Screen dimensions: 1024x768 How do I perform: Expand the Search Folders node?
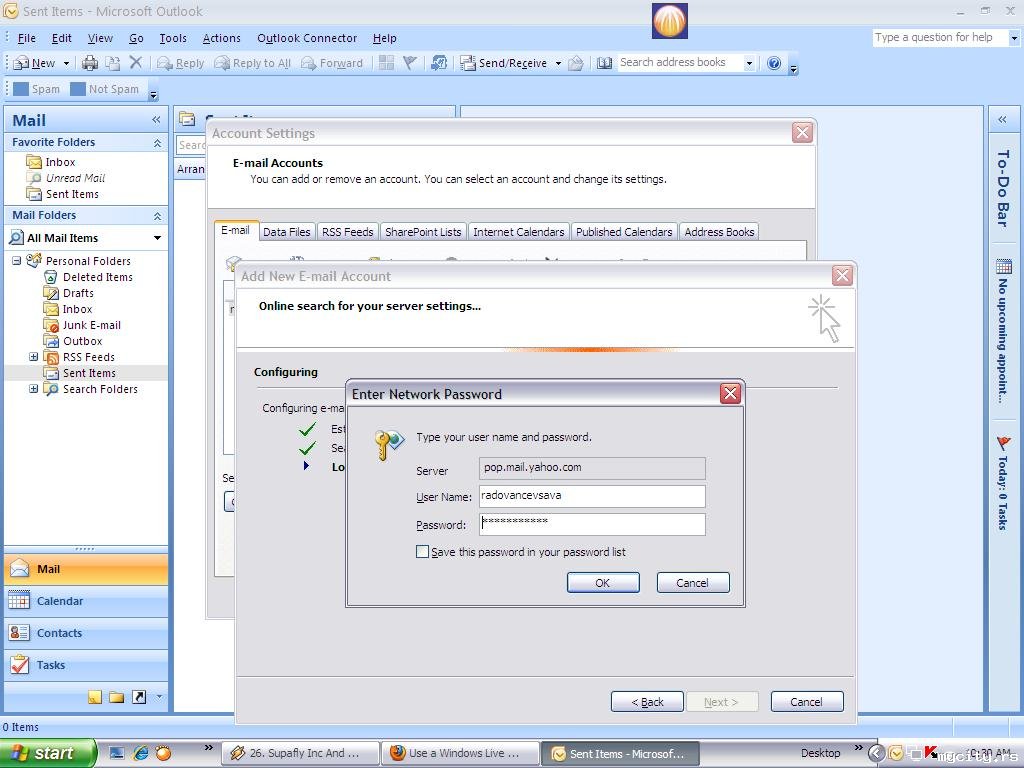[x=33, y=389]
